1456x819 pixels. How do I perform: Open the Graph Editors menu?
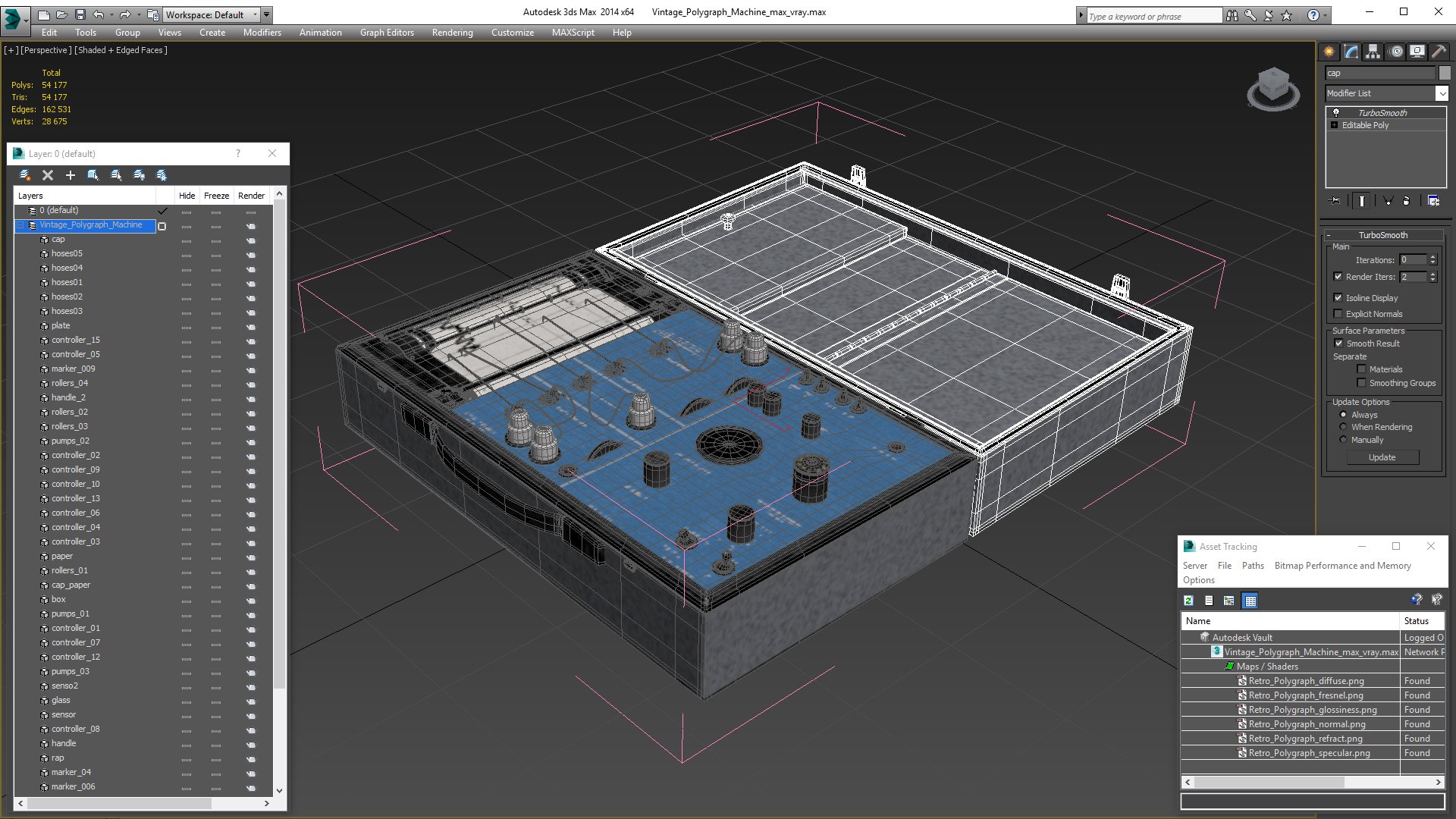tap(387, 33)
